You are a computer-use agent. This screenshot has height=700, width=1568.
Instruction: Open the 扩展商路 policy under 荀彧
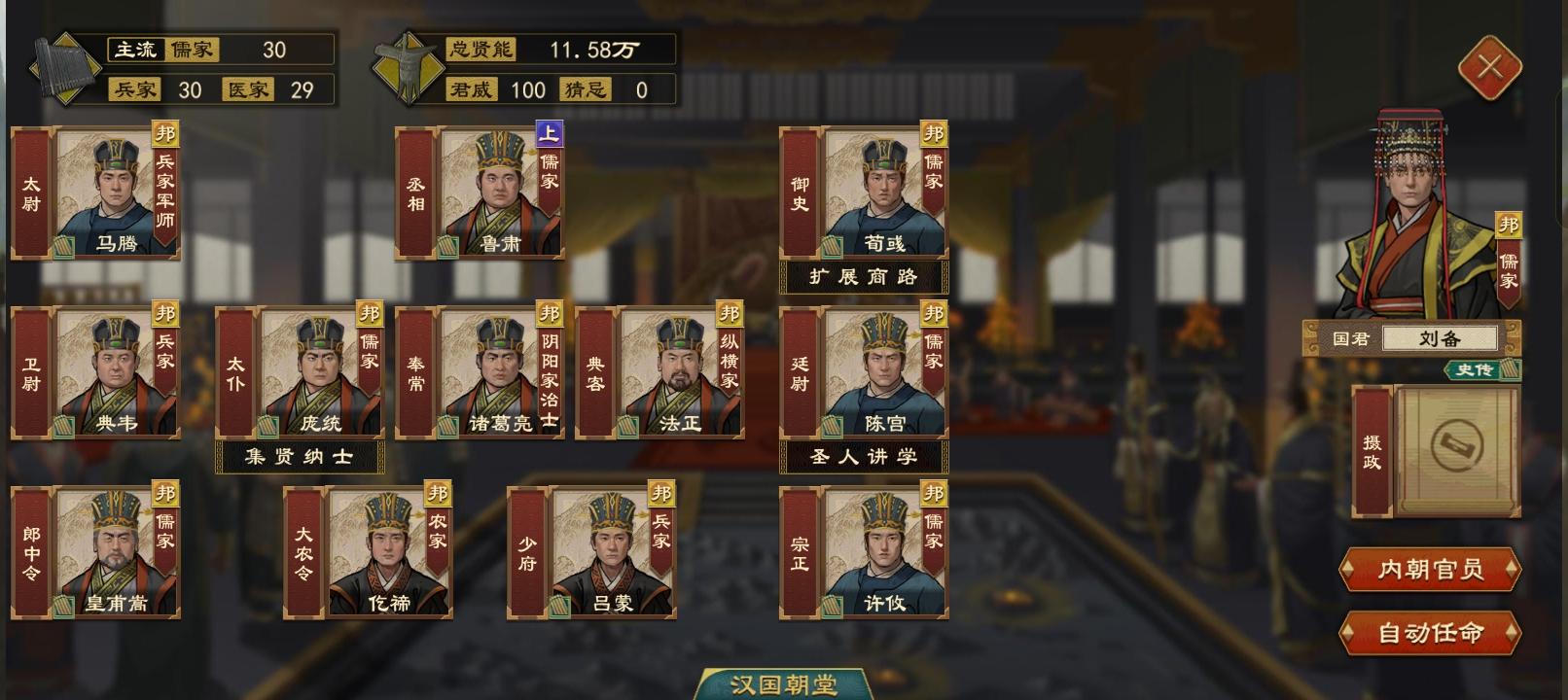864,277
